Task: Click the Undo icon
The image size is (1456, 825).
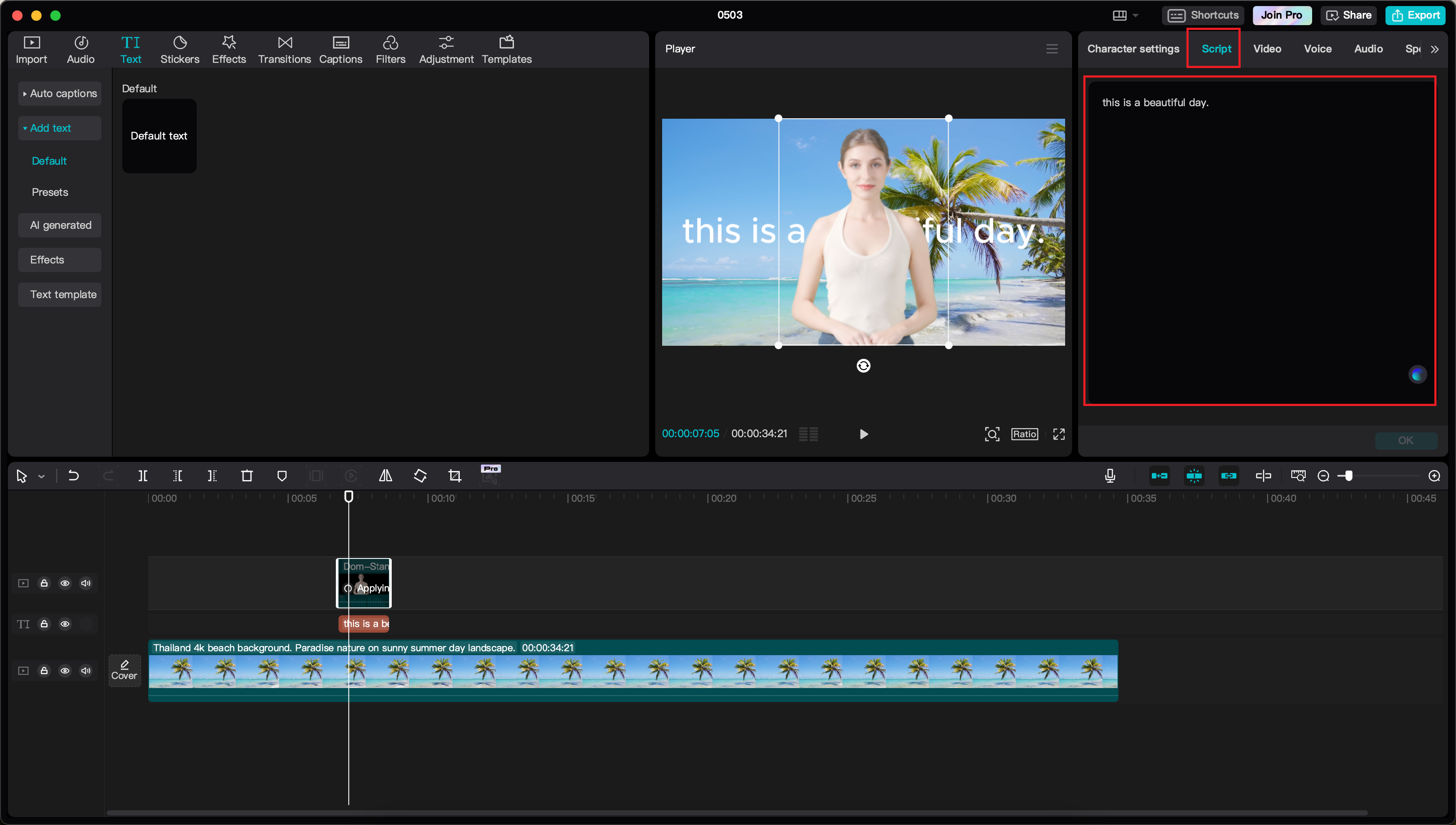Action: [74, 475]
